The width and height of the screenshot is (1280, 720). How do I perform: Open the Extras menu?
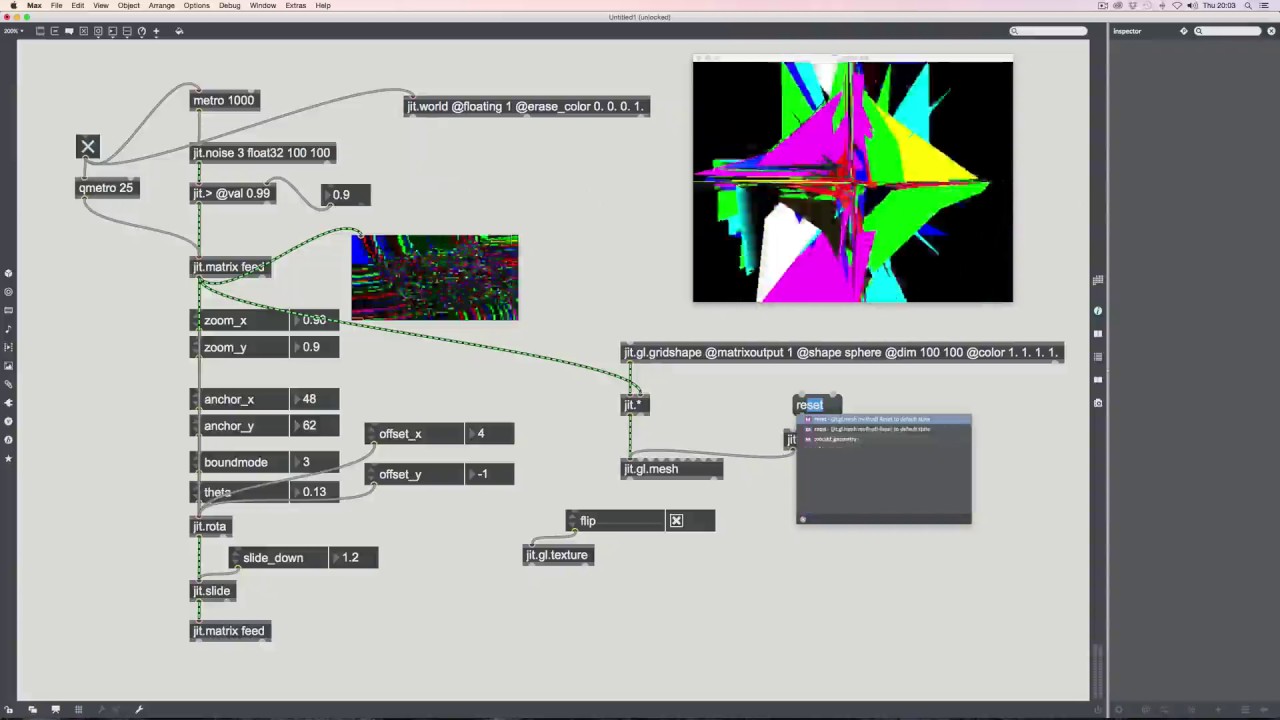(295, 5)
